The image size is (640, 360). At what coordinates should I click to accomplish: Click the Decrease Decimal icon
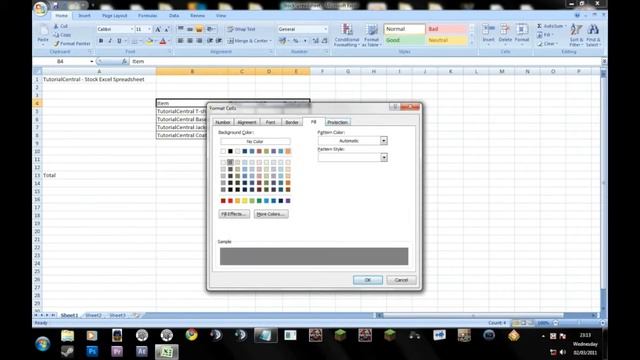(x=324, y=41)
